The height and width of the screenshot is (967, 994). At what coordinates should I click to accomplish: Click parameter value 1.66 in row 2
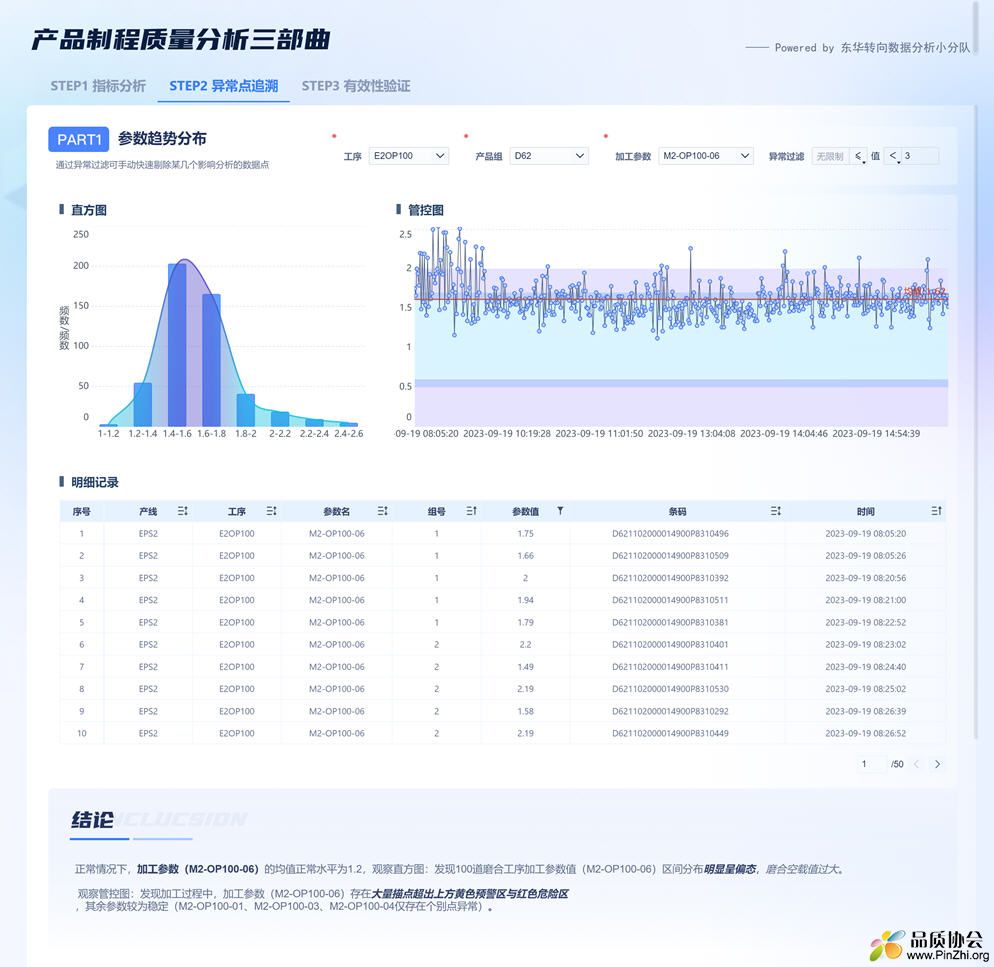coord(526,556)
